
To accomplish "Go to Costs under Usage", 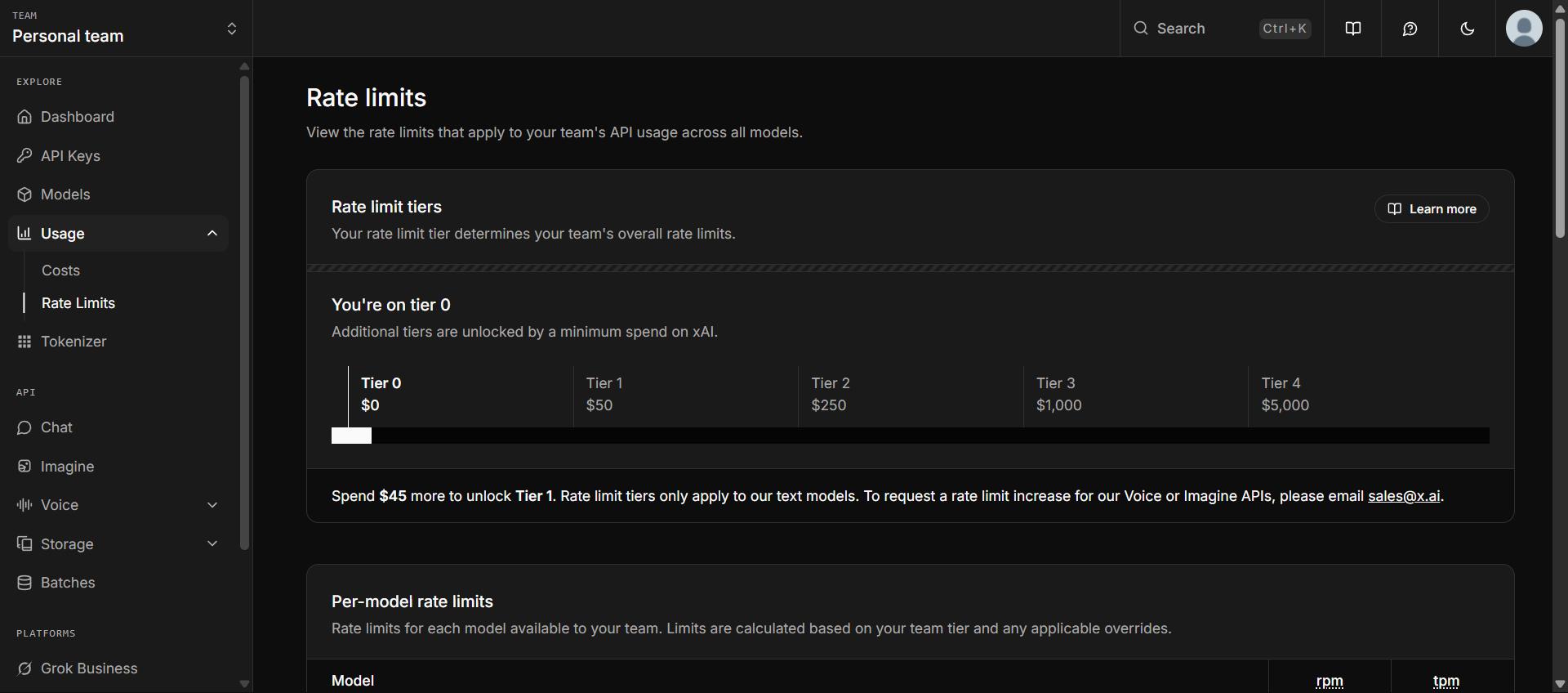I will pyautogui.click(x=60, y=270).
